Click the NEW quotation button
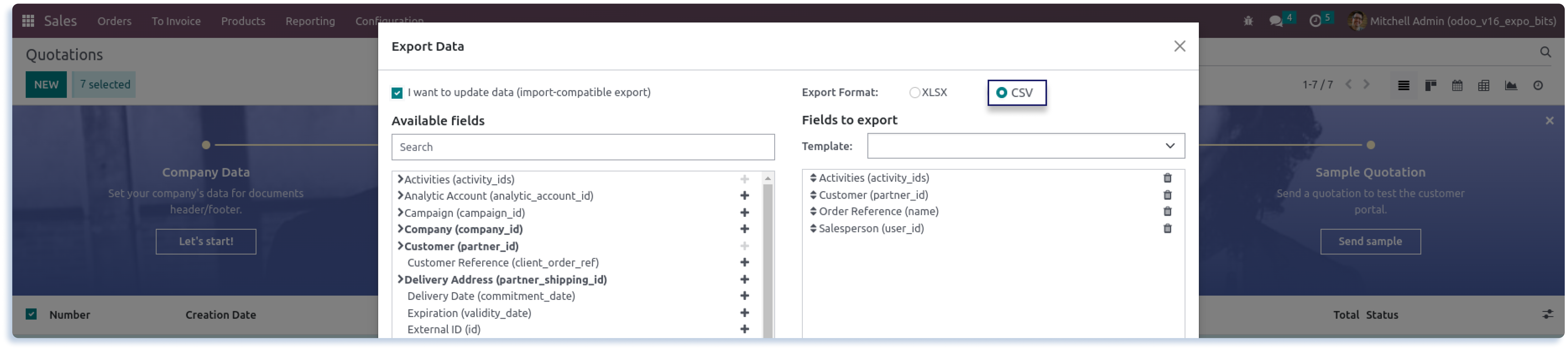 coord(46,85)
